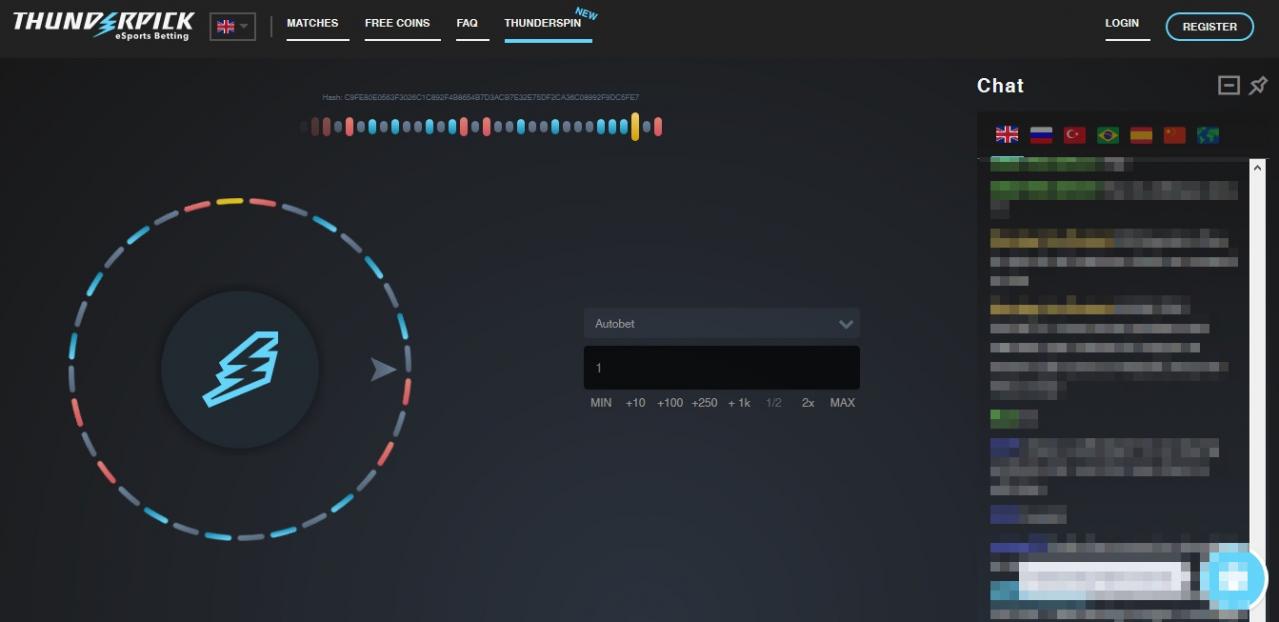Minimize the chat panel
Screen dimensions: 1279x622
click(1229, 86)
